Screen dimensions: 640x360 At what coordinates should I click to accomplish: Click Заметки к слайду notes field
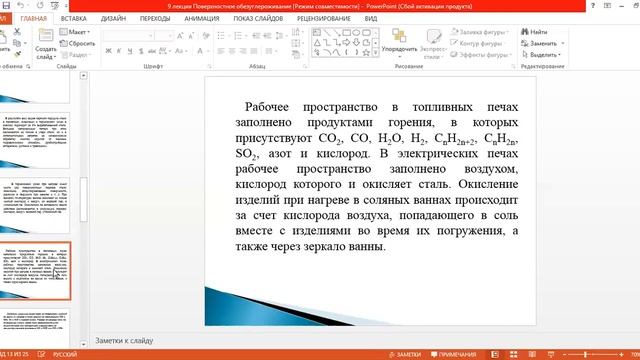[124, 340]
